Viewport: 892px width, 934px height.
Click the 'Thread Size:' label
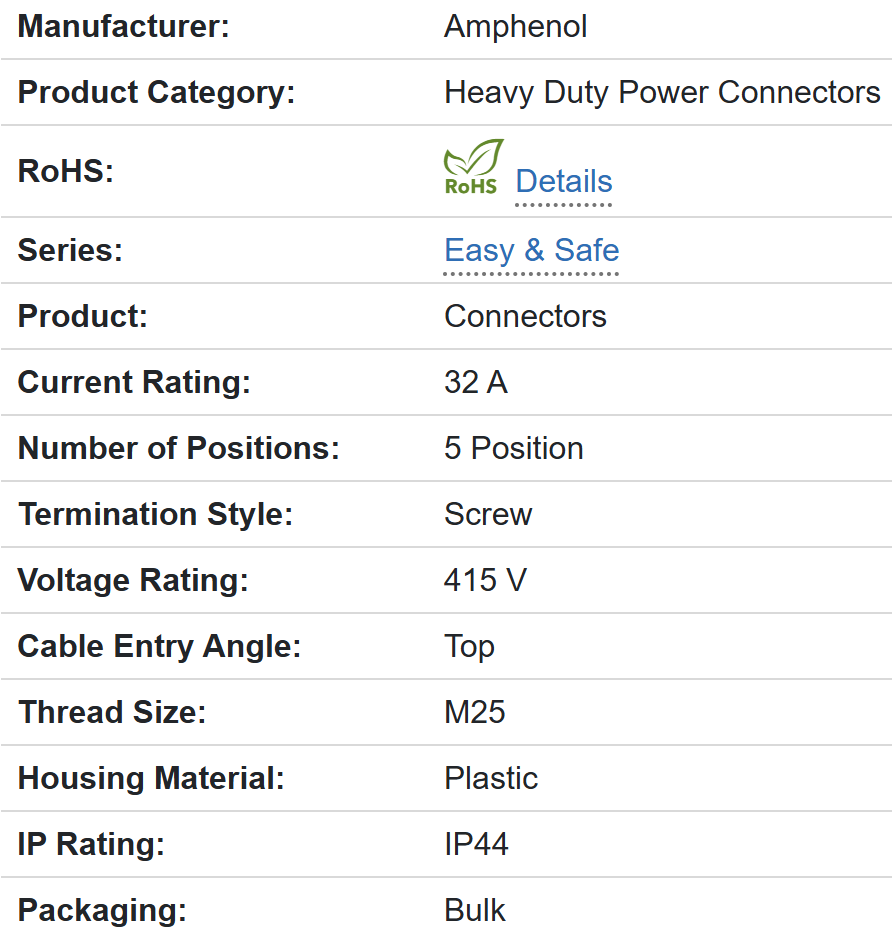pyautogui.click(x=112, y=712)
